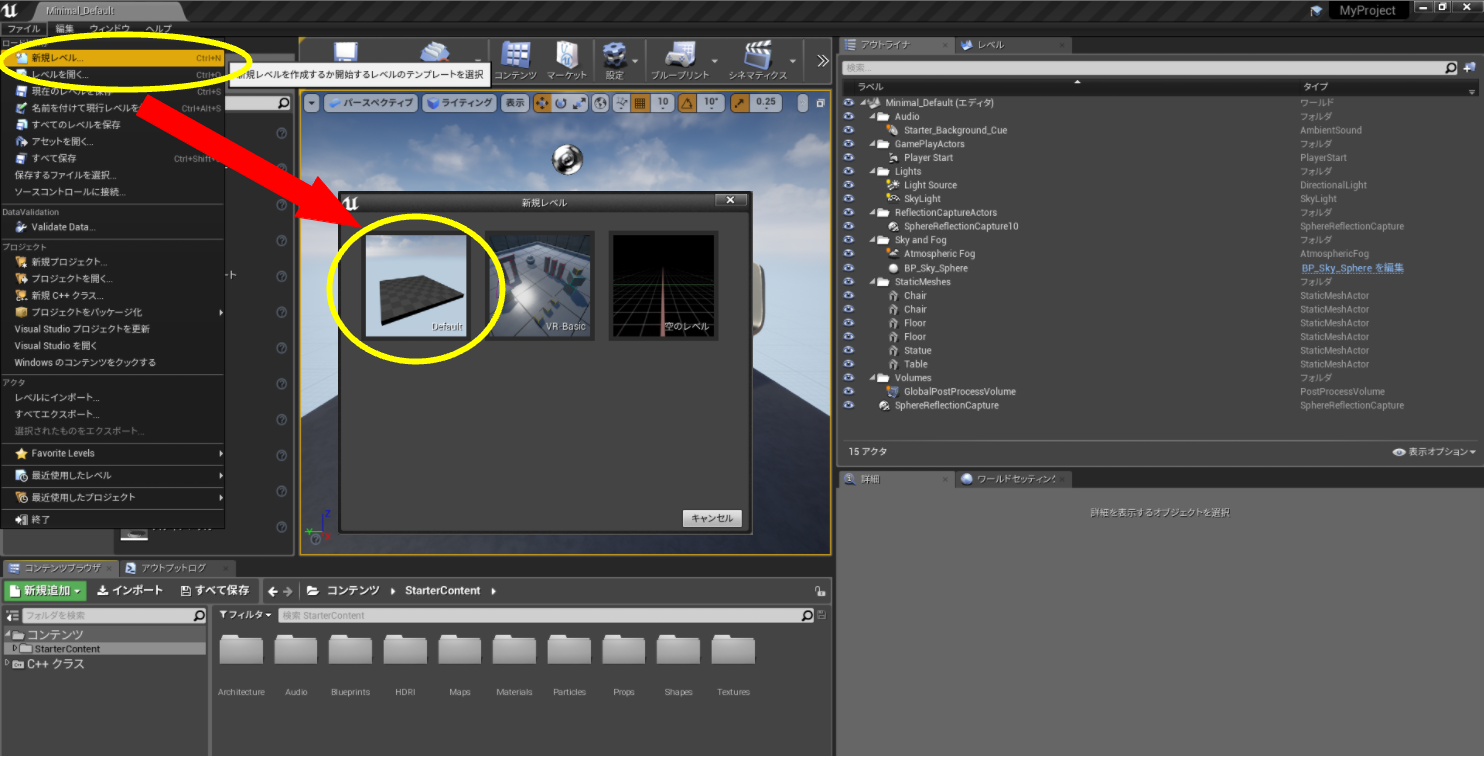This screenshot has height=757, width=1484.
Task: Open the Blueprints folder
Action: click(350, 664)
